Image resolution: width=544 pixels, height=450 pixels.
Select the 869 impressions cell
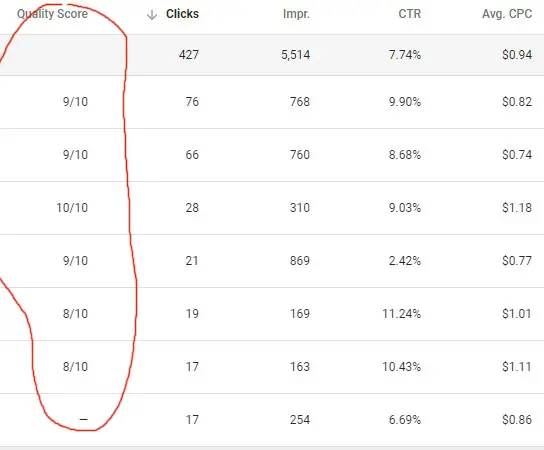point(300,261)
